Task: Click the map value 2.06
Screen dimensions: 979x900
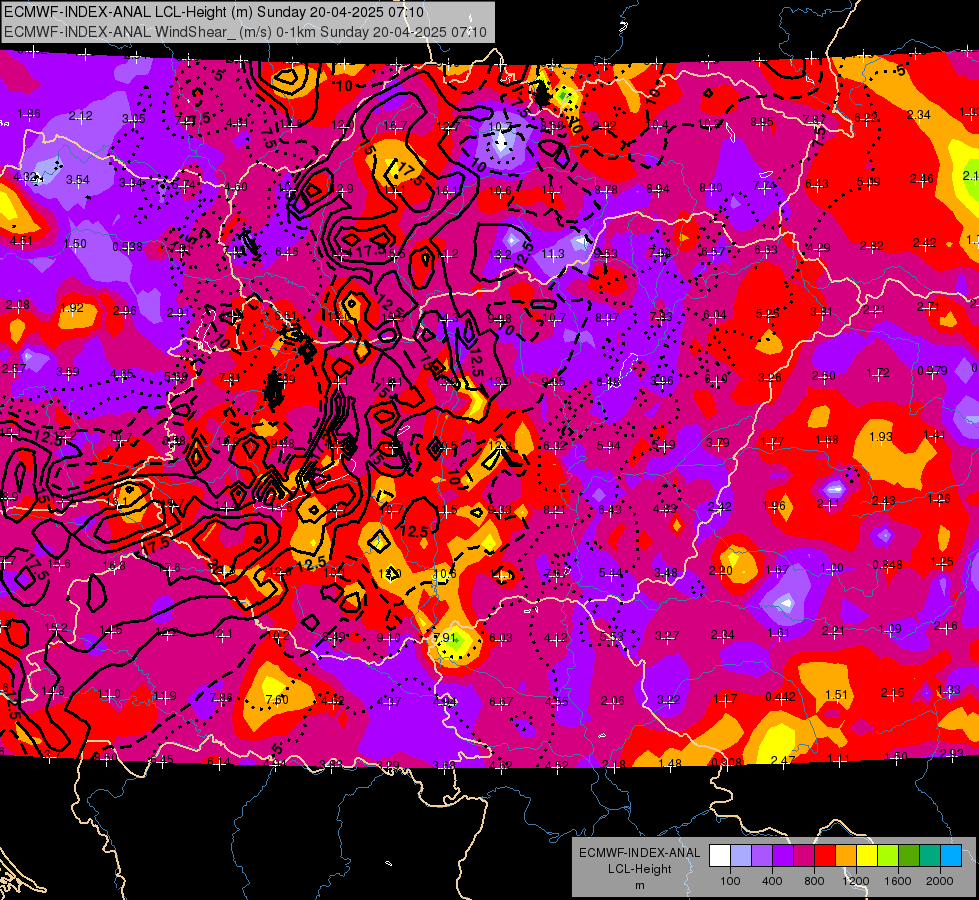Action: (x=612, y=701)
